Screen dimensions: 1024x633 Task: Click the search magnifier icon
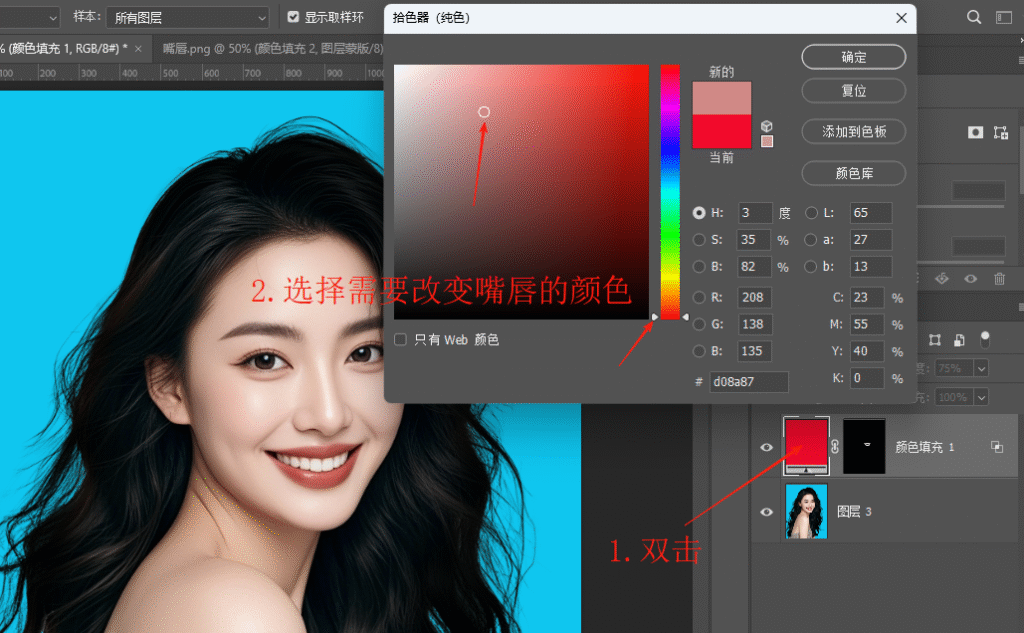click(974, 17)
